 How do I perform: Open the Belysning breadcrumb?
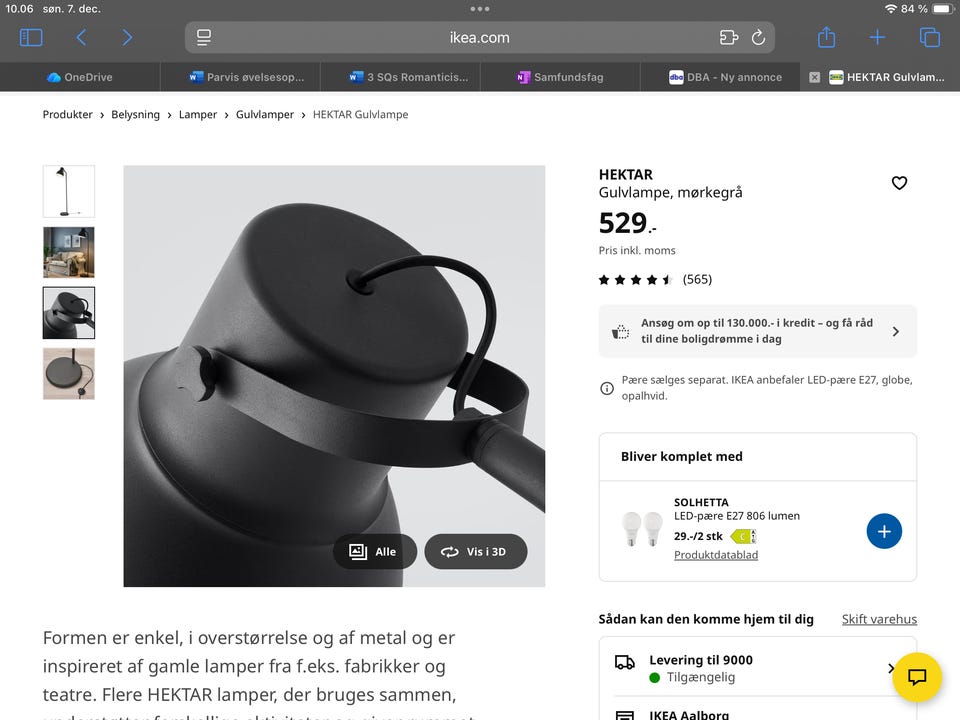point(135,114)
